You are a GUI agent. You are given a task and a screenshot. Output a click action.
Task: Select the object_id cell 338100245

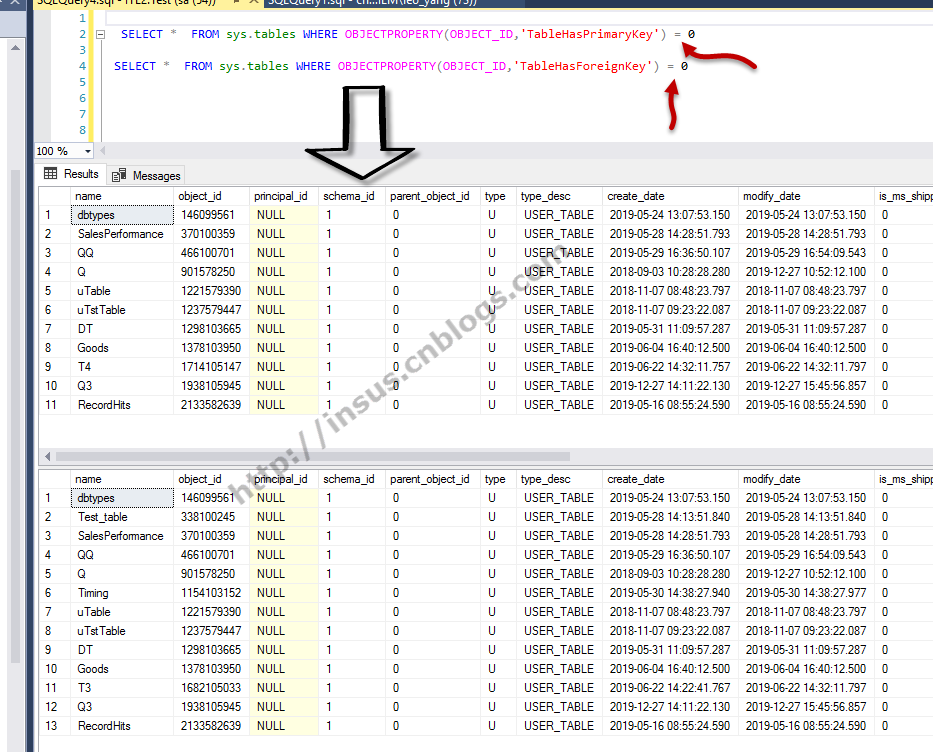click(x=211, y=517)
